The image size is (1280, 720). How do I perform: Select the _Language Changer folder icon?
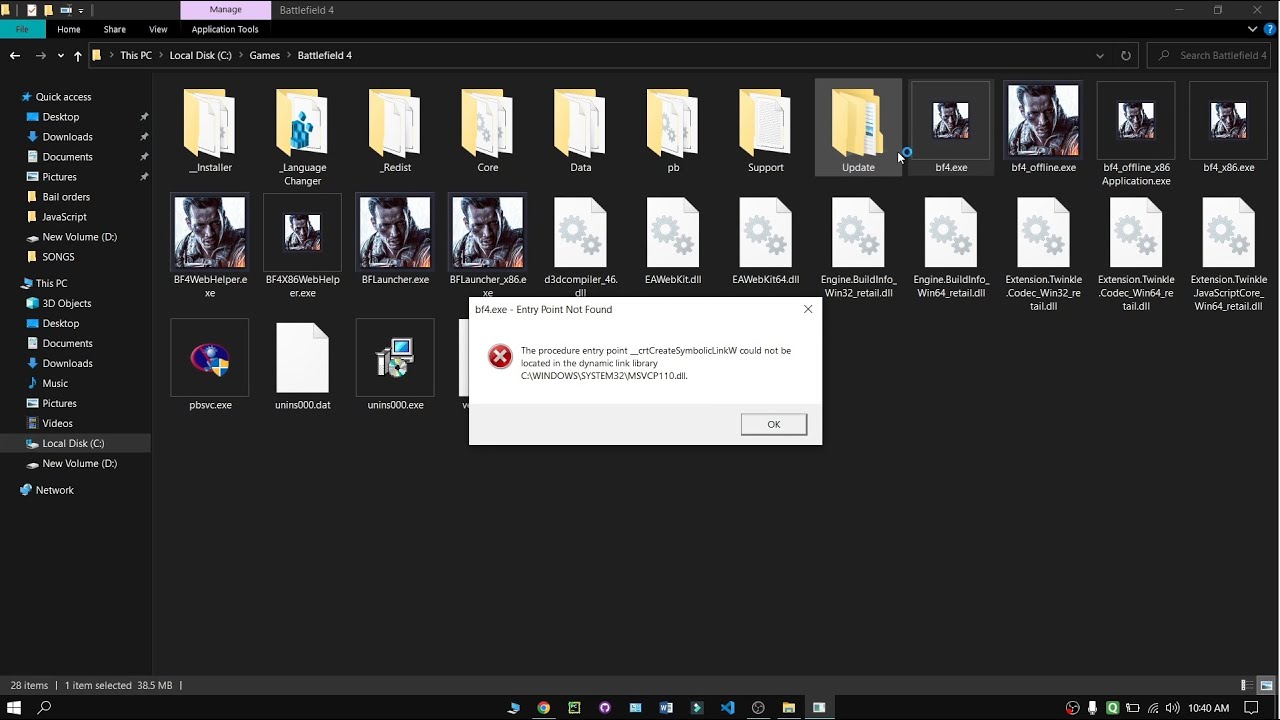302,122
